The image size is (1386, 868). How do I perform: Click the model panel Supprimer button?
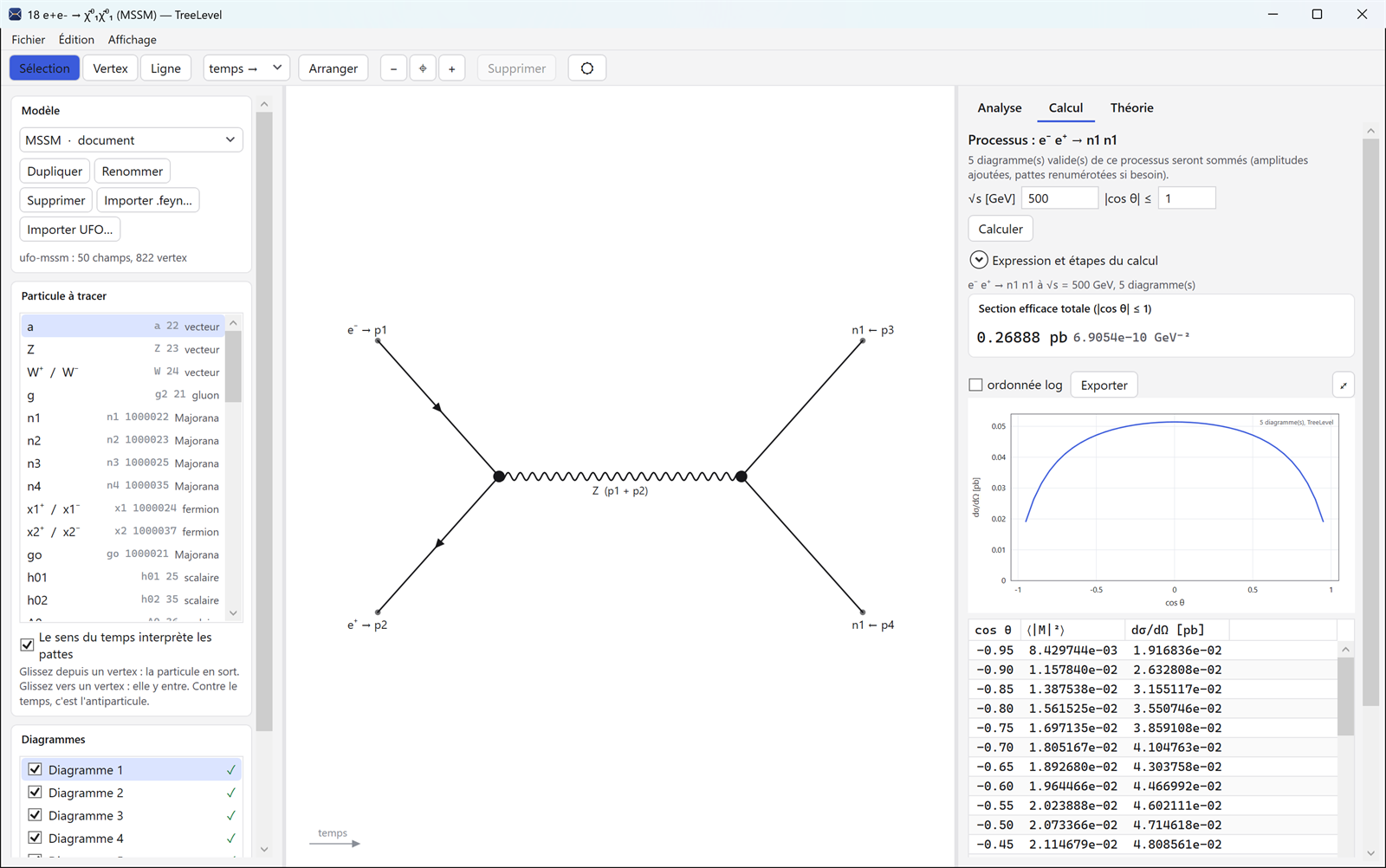click(55, 201)
